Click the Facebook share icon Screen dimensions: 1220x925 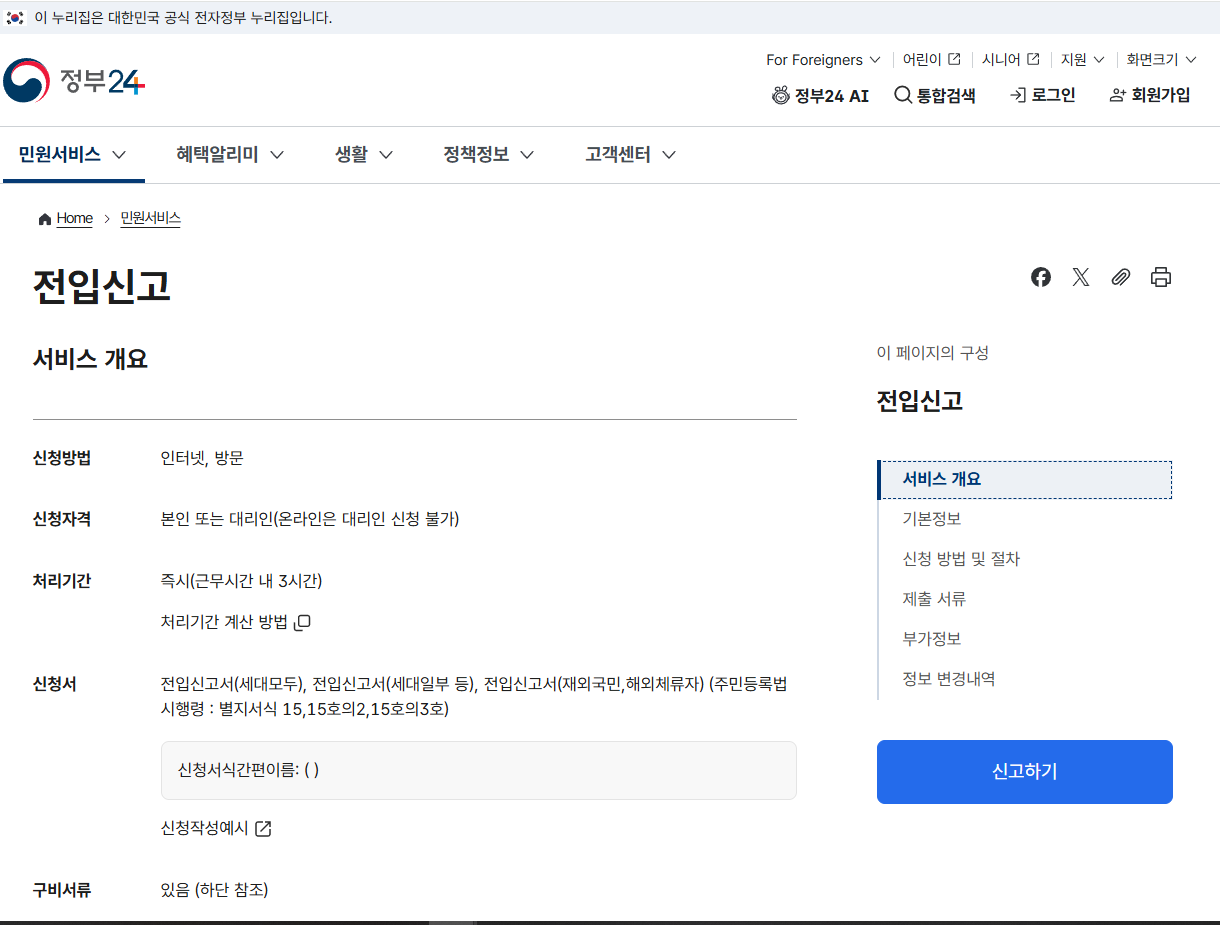1041,277
